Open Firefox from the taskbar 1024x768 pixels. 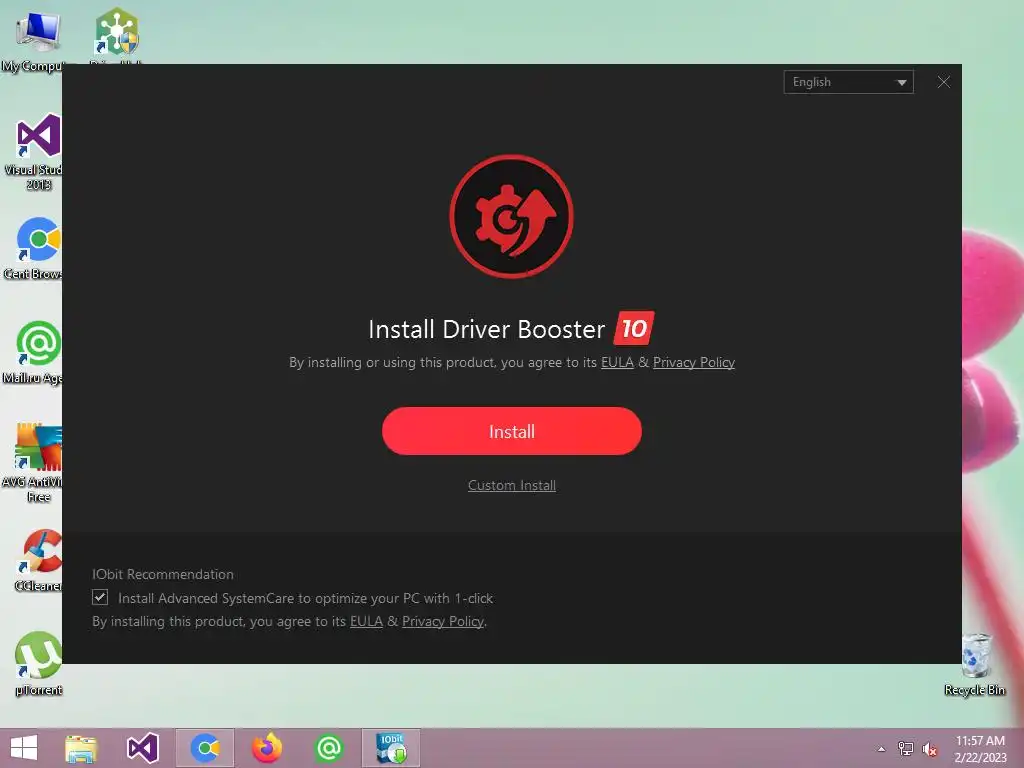click(266, 748)
